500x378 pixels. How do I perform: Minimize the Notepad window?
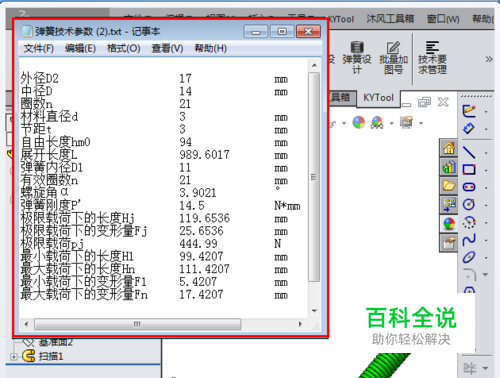pyautogui.click(x=256, y=32)
